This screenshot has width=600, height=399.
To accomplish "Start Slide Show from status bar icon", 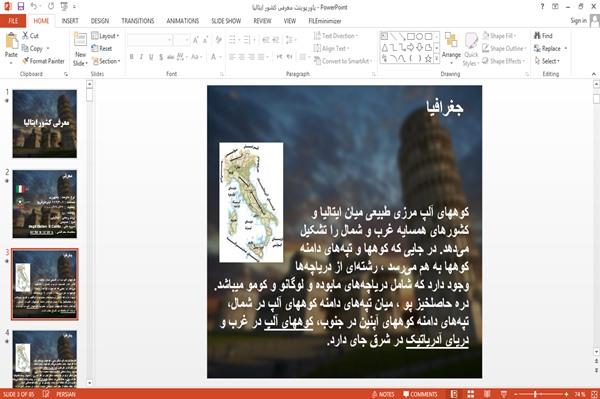I will pos(504,394).
